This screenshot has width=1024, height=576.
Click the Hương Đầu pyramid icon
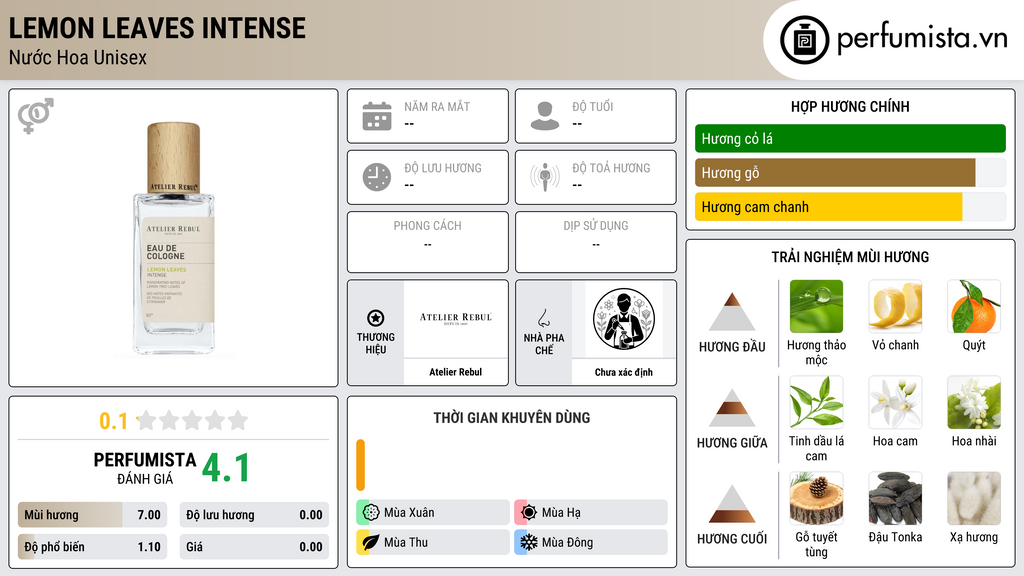732,312
